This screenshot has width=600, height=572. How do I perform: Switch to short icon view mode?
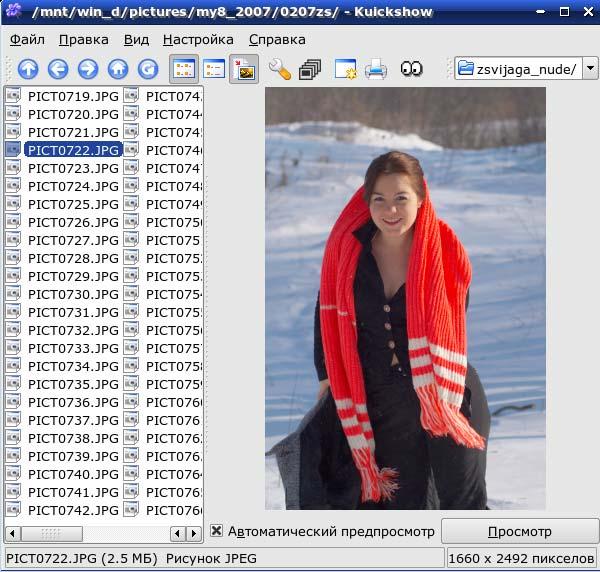pos(184,69)
